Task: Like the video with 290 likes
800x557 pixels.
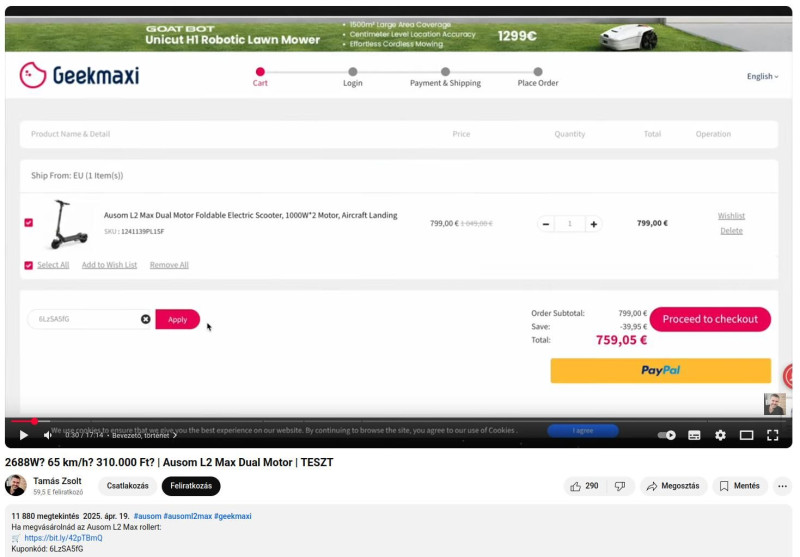Action: pyautogui.click(x=585, y=486)
